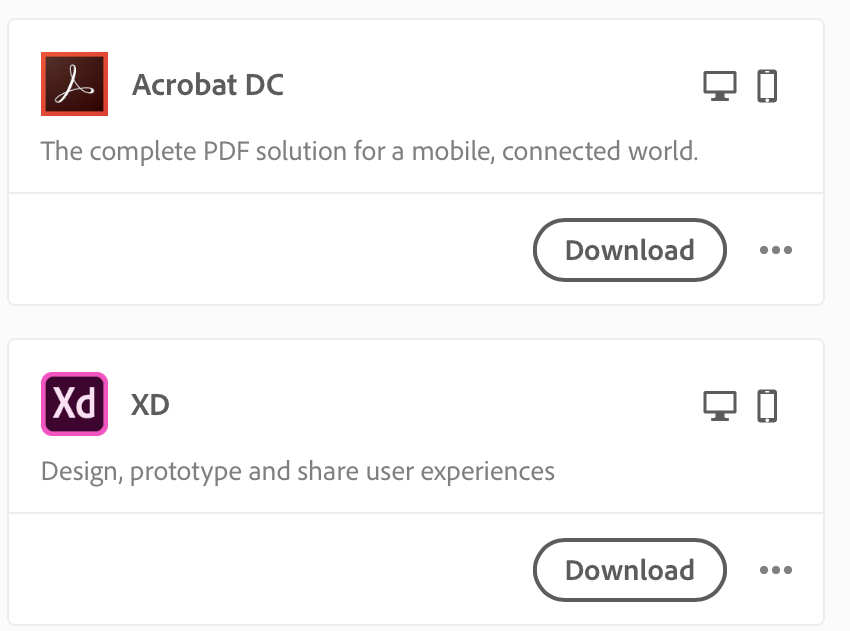
Task: Click the mobile phone icon for Acrobat DC
Action: [x=767, y=86]
